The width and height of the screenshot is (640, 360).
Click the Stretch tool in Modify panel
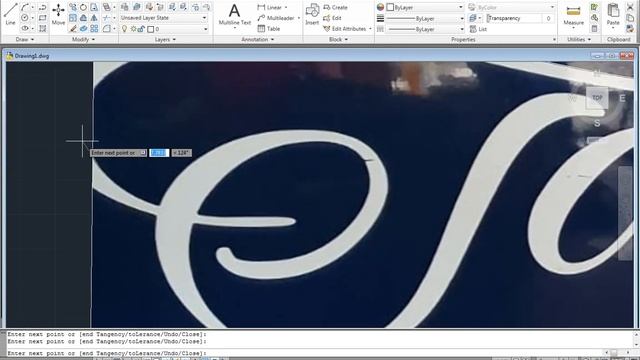[x=94, y=7]
